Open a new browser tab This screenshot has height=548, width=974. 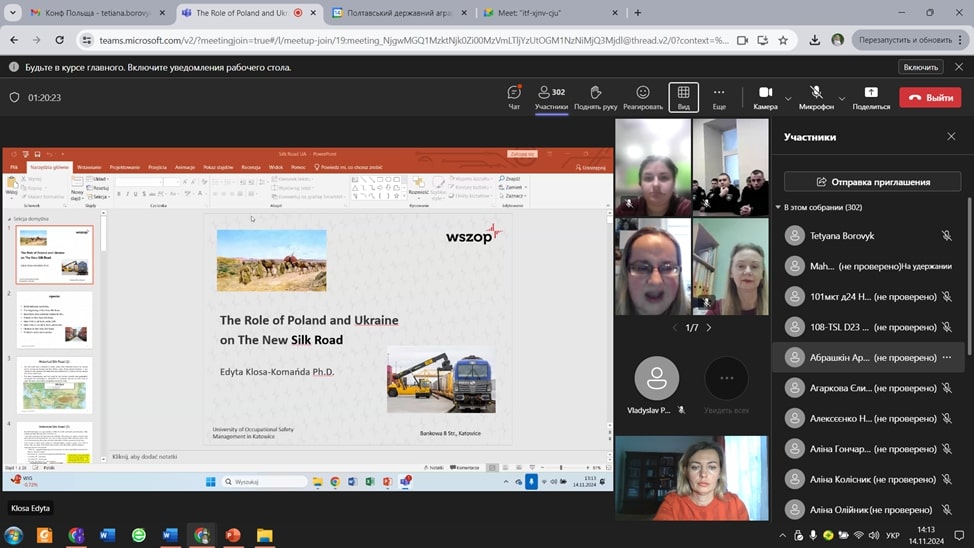click(x=637, y=12)
